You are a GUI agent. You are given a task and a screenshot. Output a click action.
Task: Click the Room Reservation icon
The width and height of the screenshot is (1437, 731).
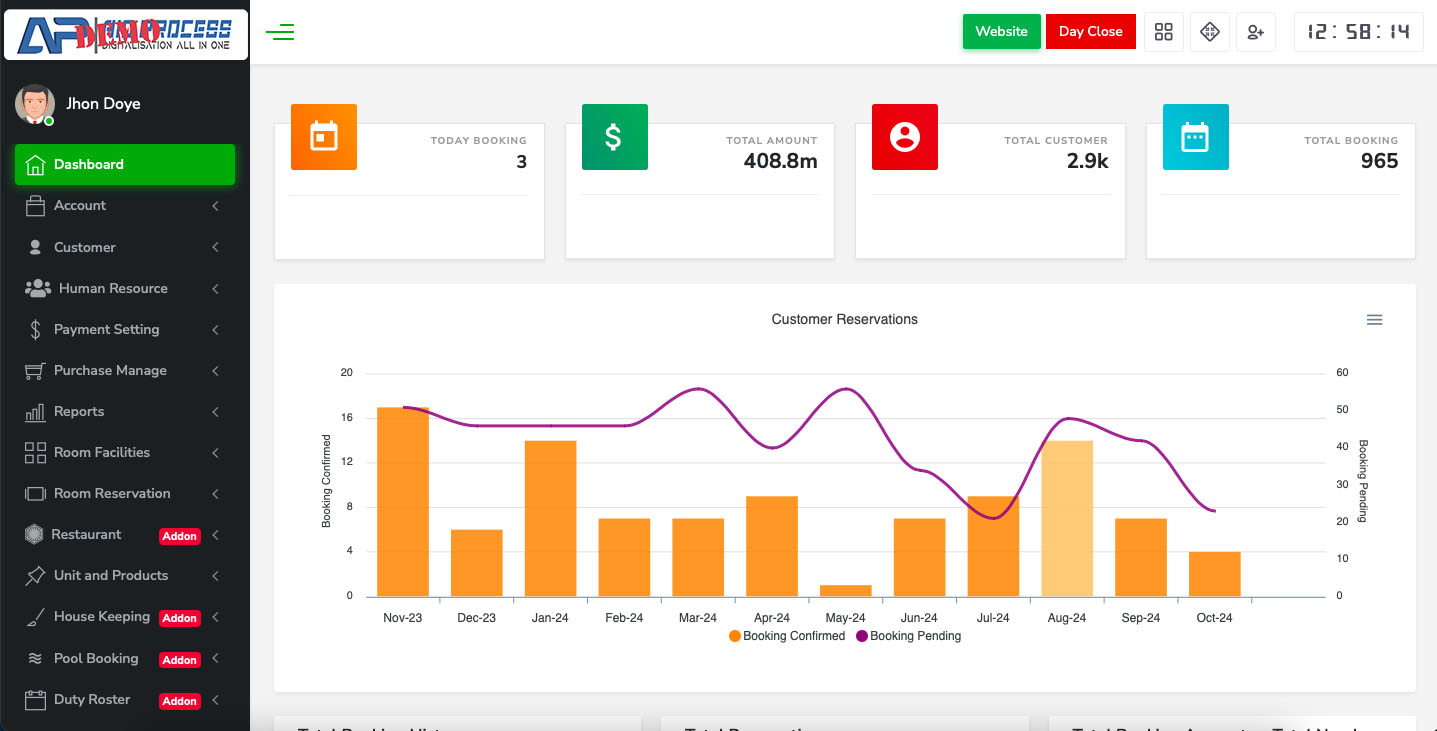click(35, 494)
